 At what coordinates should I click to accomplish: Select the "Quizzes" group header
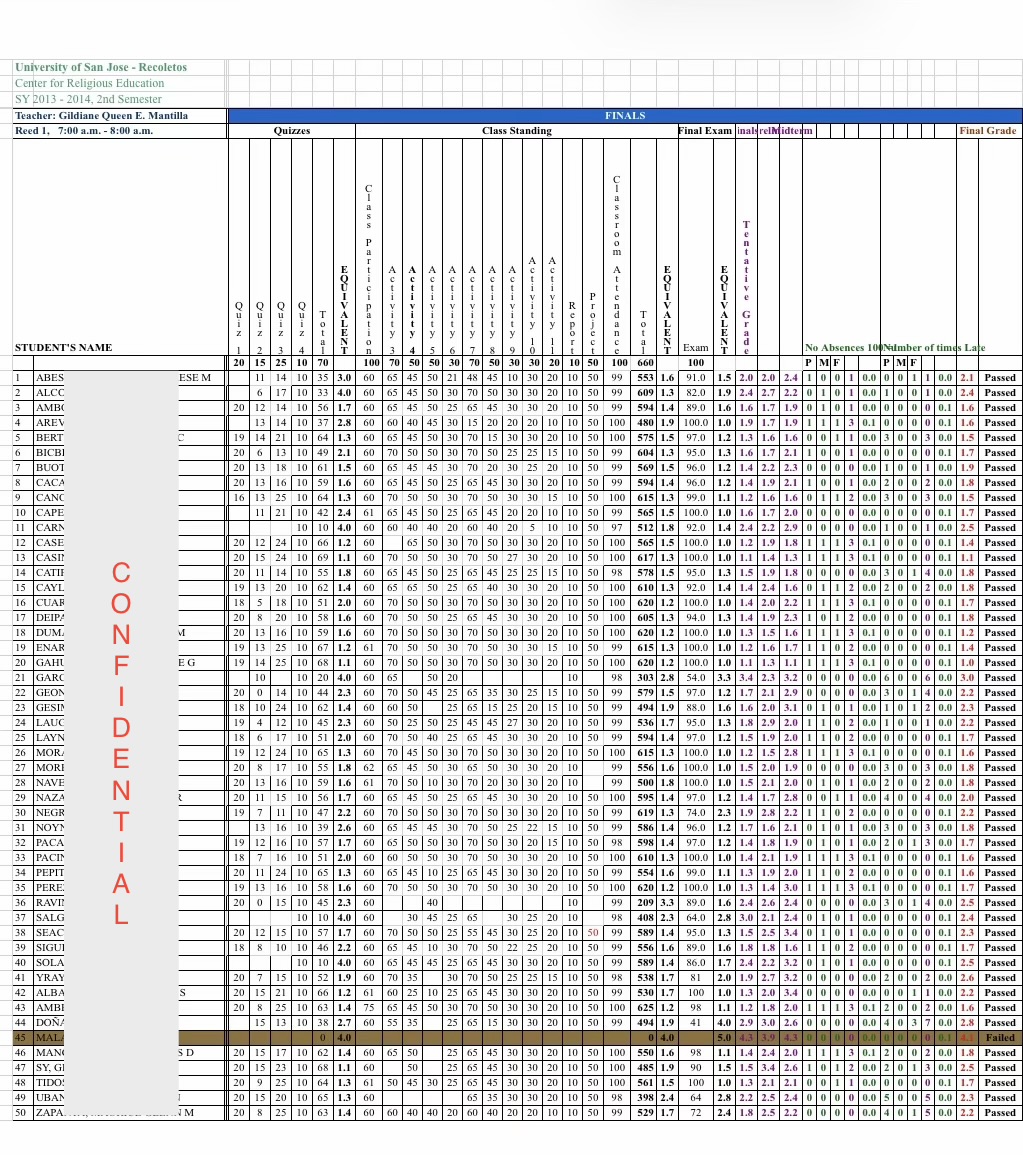point(292,131)
